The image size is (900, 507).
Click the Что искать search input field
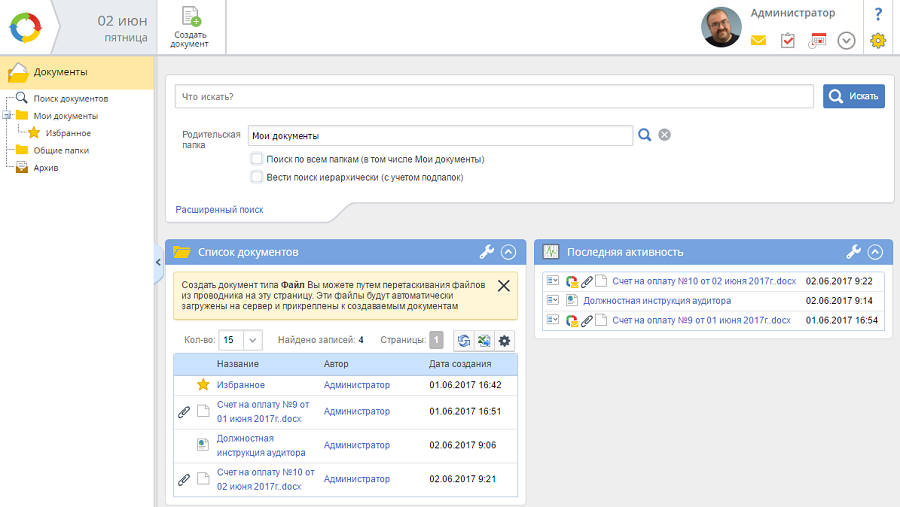pyautogui.click(x=493, y=96)
